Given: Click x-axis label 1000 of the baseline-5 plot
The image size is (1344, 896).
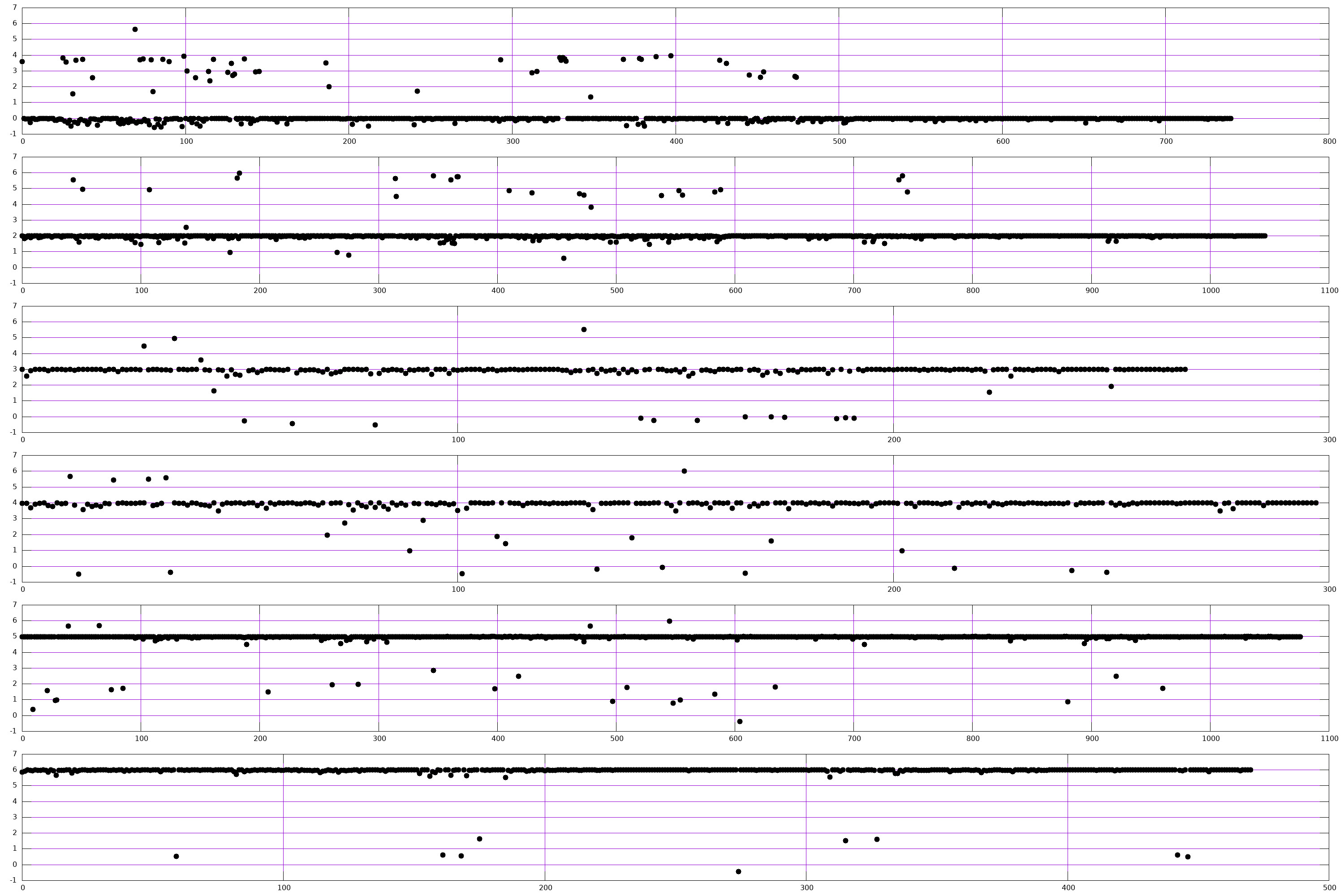Looking at the screenshot, I should (x=1211, y=738).
